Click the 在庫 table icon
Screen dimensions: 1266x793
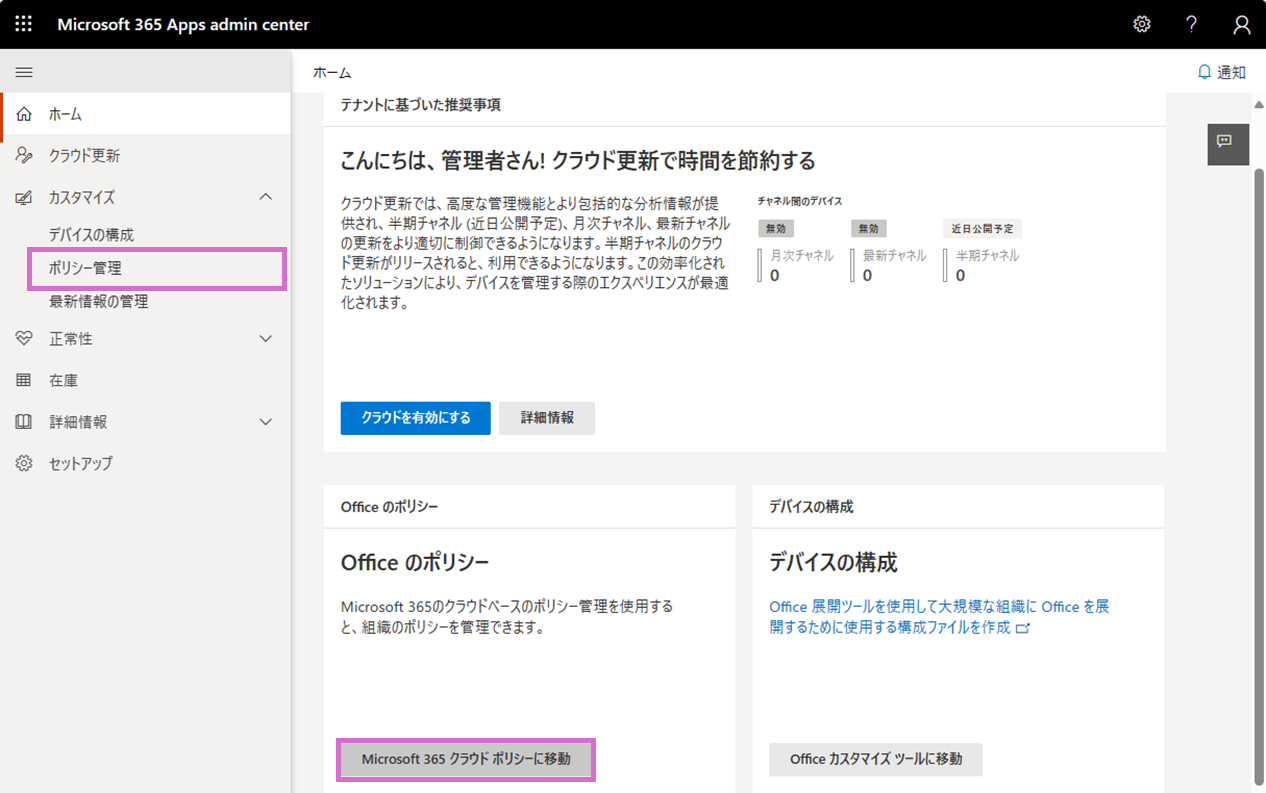(x=24, y=380)
